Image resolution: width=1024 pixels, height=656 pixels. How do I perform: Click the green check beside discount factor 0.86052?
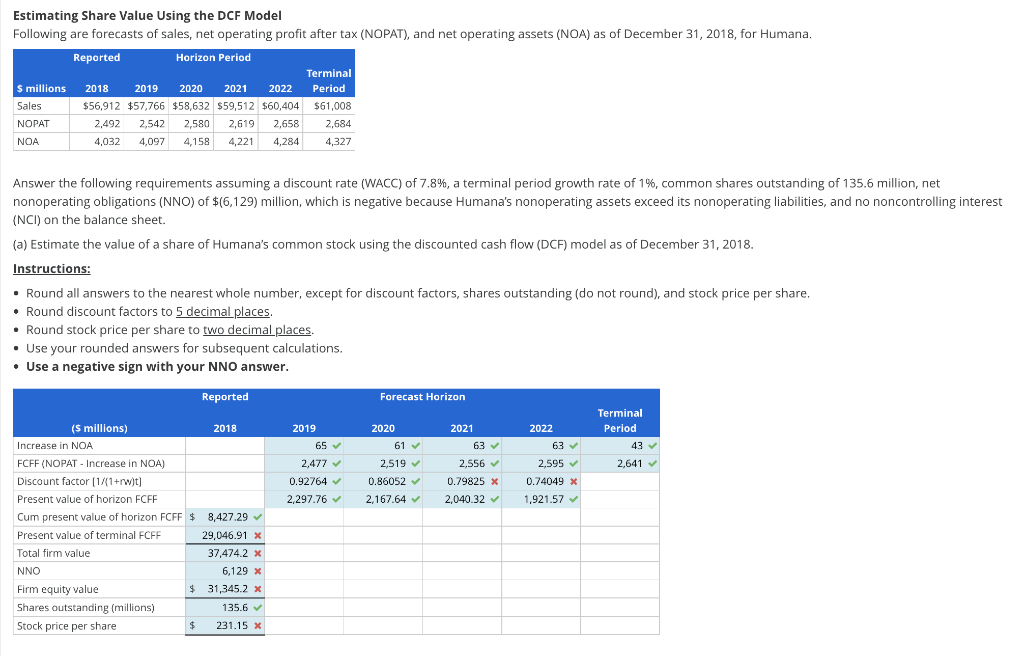click(415, 482)
